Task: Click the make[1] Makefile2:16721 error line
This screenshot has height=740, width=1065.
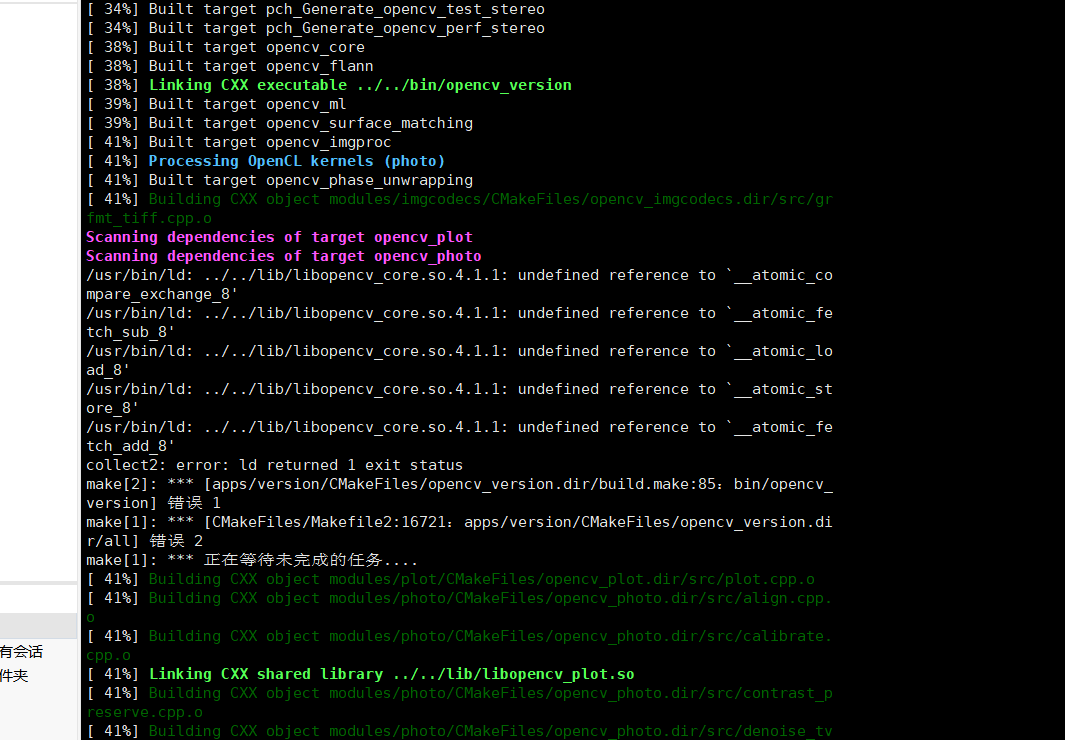Action: (x=459, y=523)
